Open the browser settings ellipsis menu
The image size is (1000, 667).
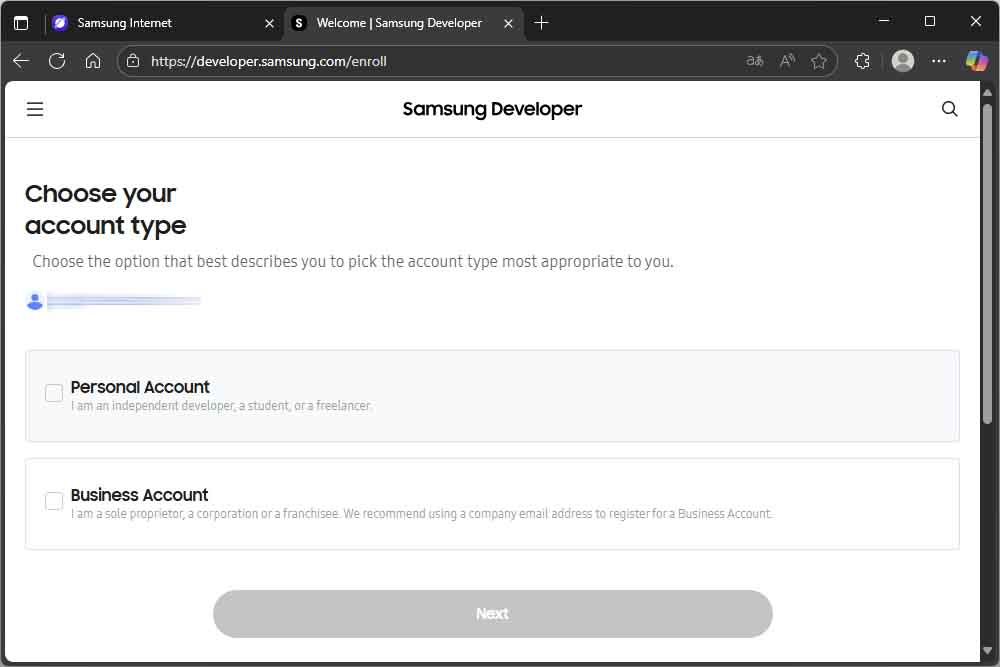click(x=939, y=61)
